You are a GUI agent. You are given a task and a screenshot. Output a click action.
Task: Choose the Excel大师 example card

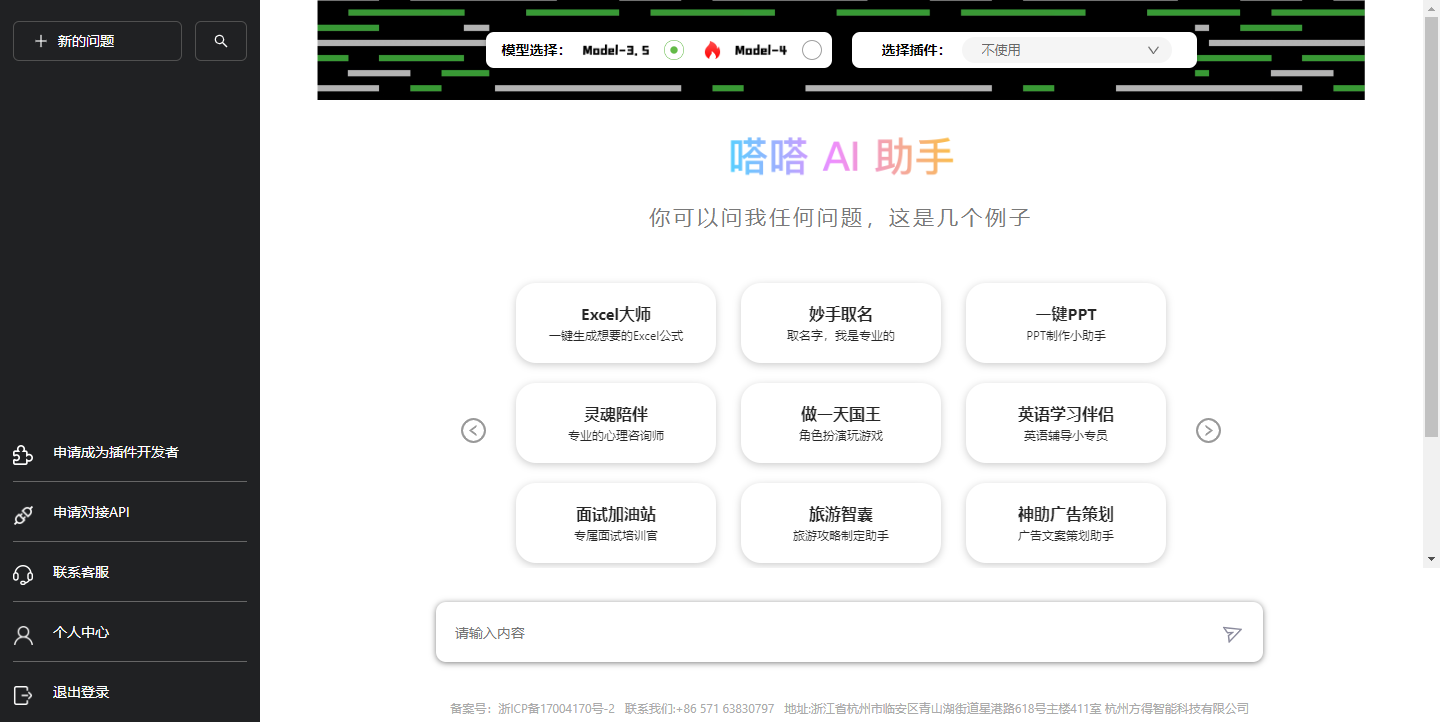(x=616, y=323)
